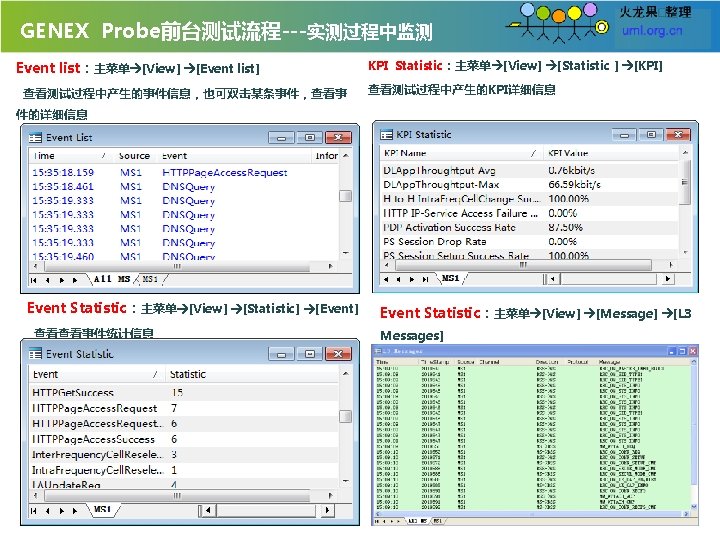The height and width of the screenshot is (540, 720).
Task: Click the 66.59kbit/s KPI value cell
Action: coord(574,185)
